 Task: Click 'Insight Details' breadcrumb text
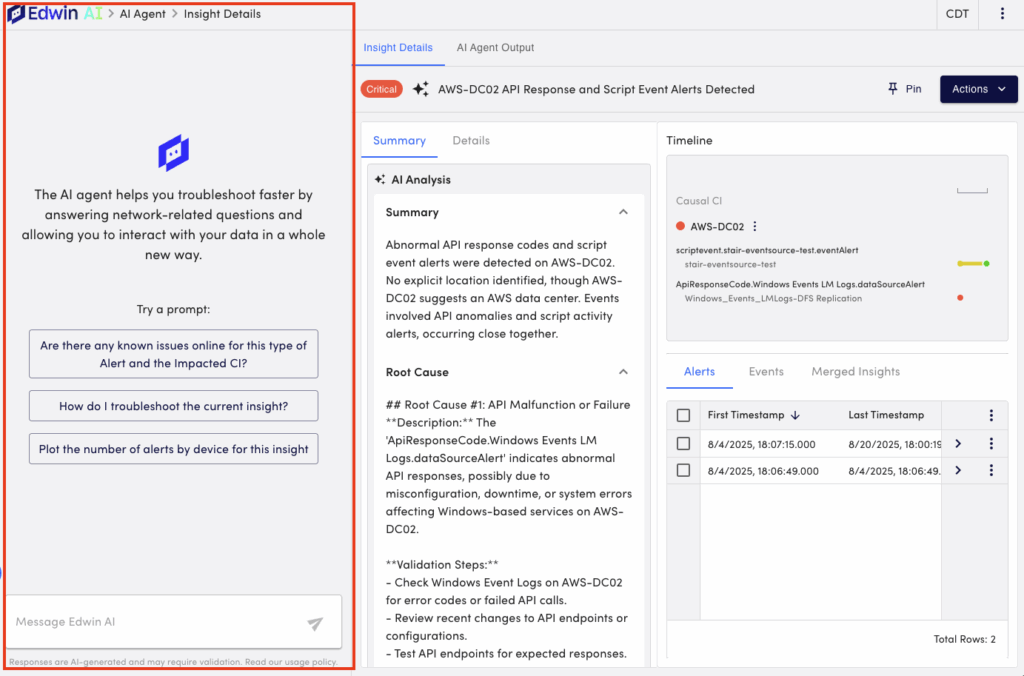(x=222, y=14)
